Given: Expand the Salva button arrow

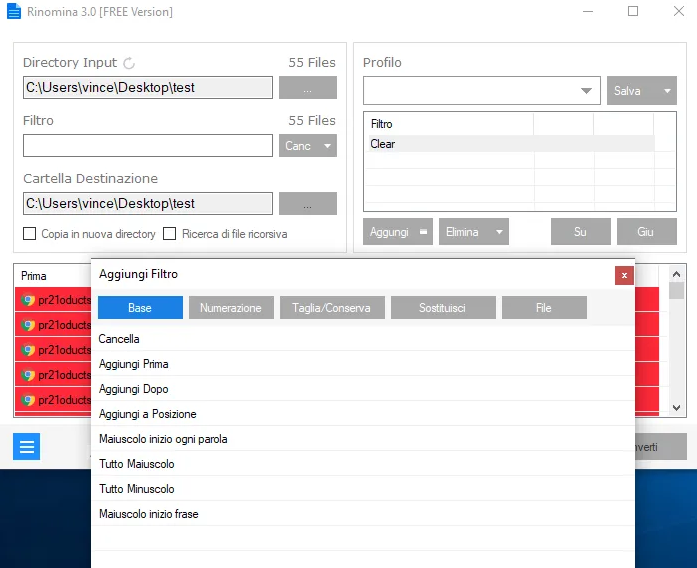Looking at the screenshot, I should [667, 91].
